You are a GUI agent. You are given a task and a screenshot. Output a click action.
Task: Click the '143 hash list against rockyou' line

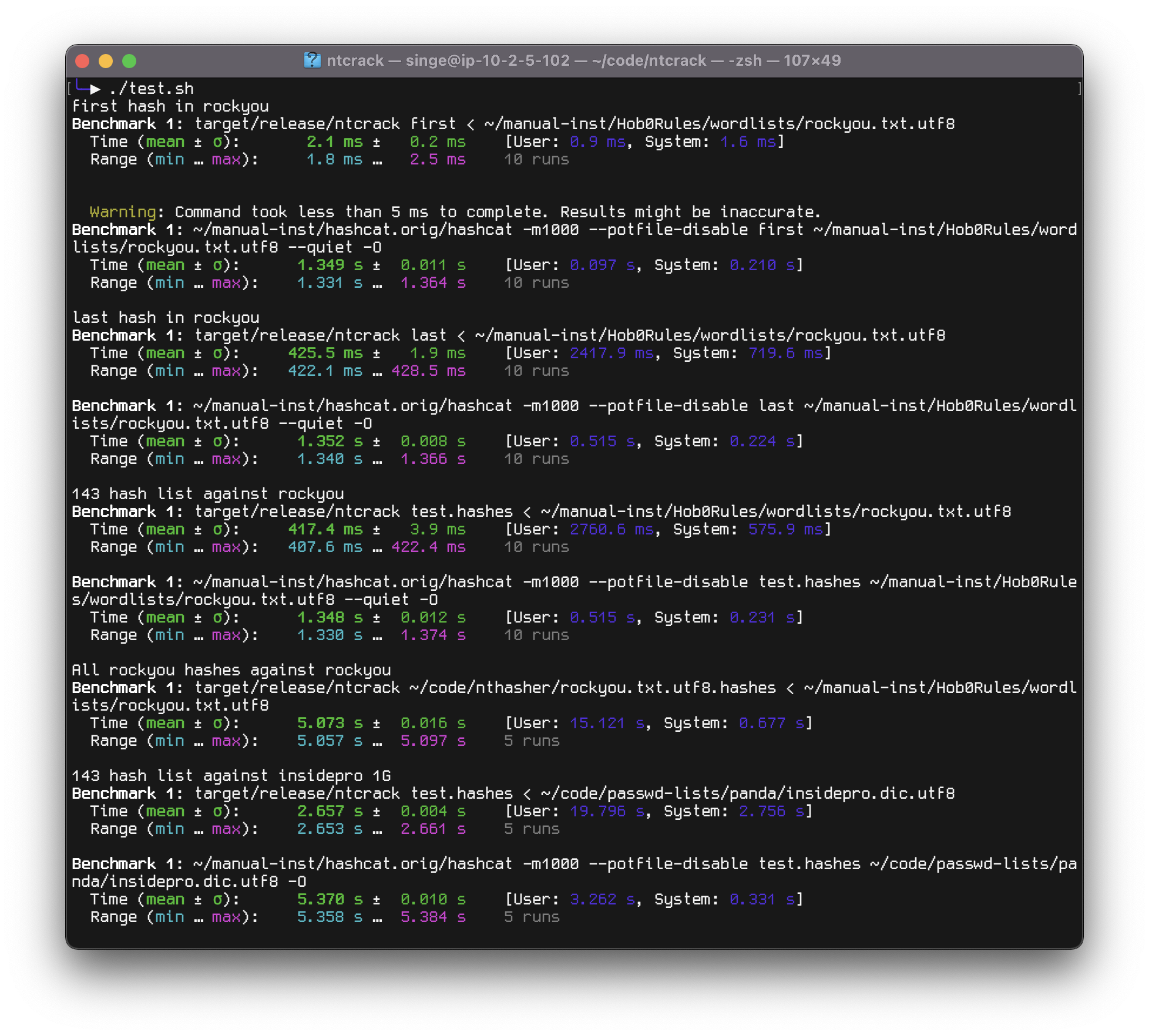207,494
